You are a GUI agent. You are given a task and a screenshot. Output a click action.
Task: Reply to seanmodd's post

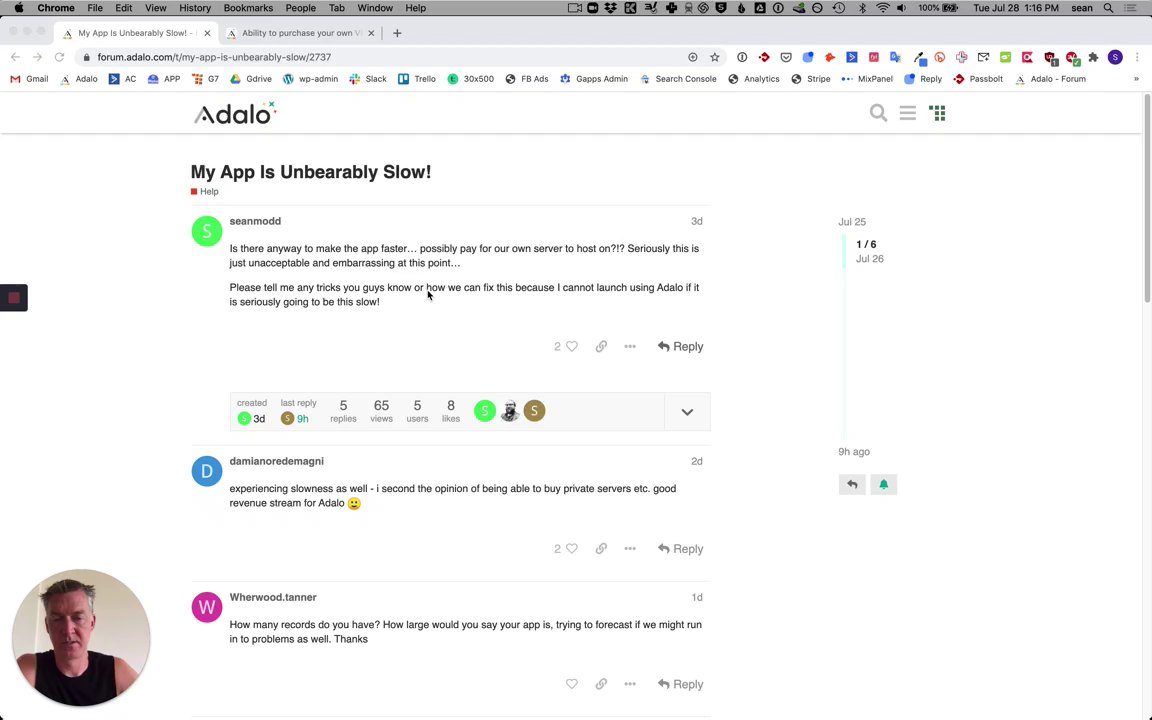point(680,346)
